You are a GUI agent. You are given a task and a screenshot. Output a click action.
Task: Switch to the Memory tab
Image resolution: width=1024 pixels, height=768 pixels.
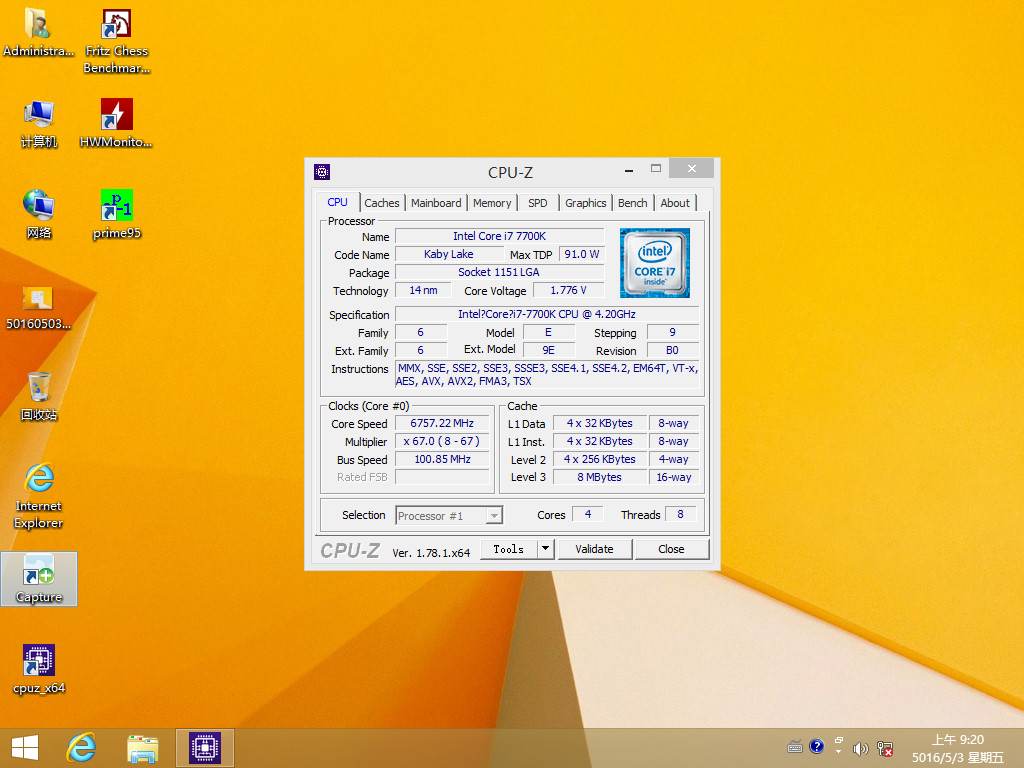coord(492,203)
